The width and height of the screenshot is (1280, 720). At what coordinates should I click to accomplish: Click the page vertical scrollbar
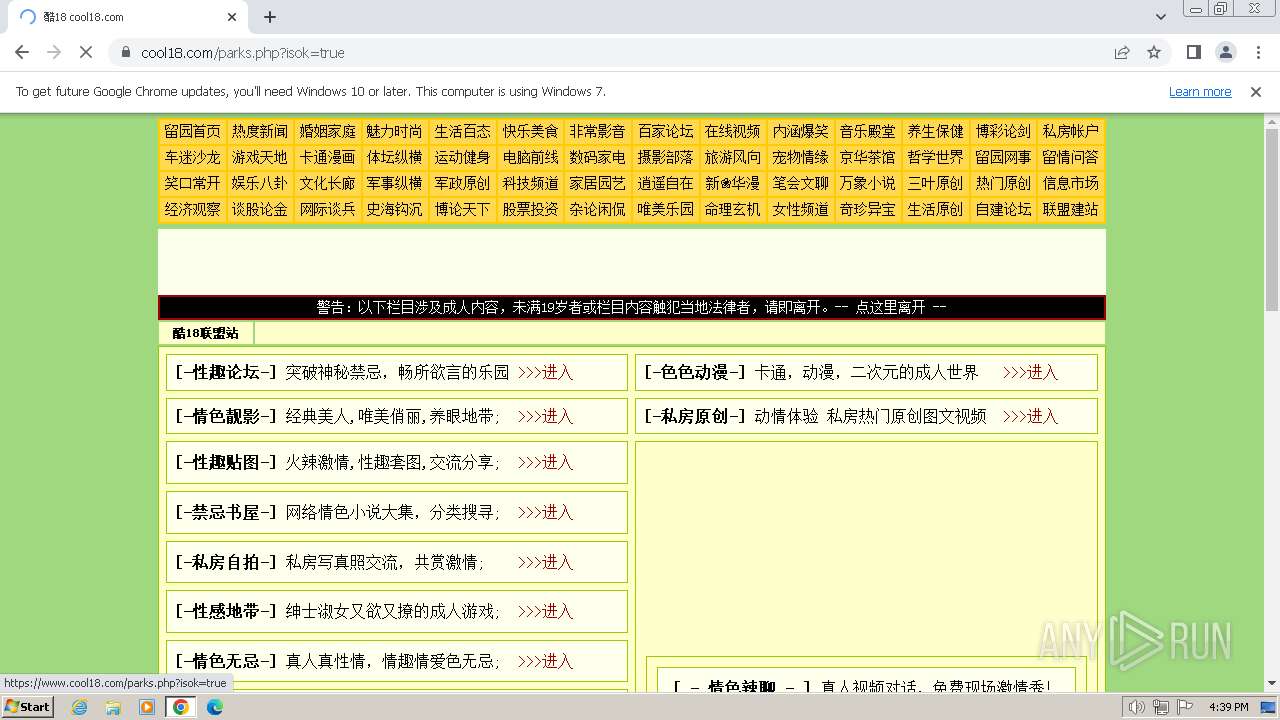click(x=1272, y=220)
